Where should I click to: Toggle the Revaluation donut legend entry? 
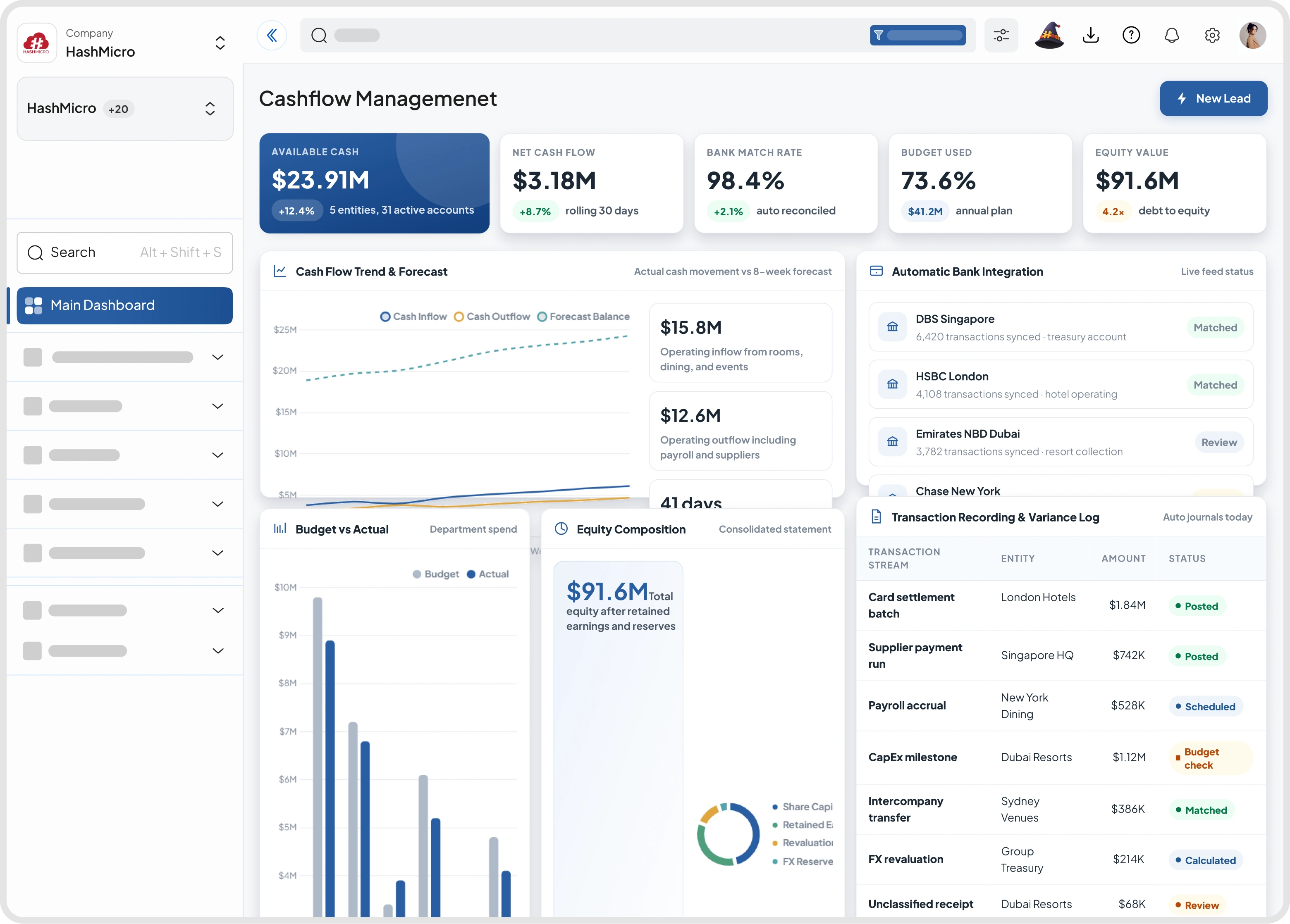(803, 843)
